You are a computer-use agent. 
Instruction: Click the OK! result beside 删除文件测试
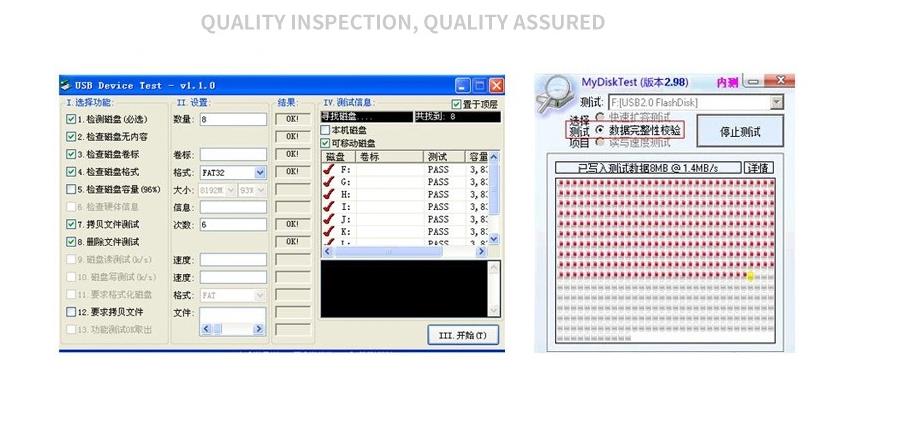click(x=292, y=242)
